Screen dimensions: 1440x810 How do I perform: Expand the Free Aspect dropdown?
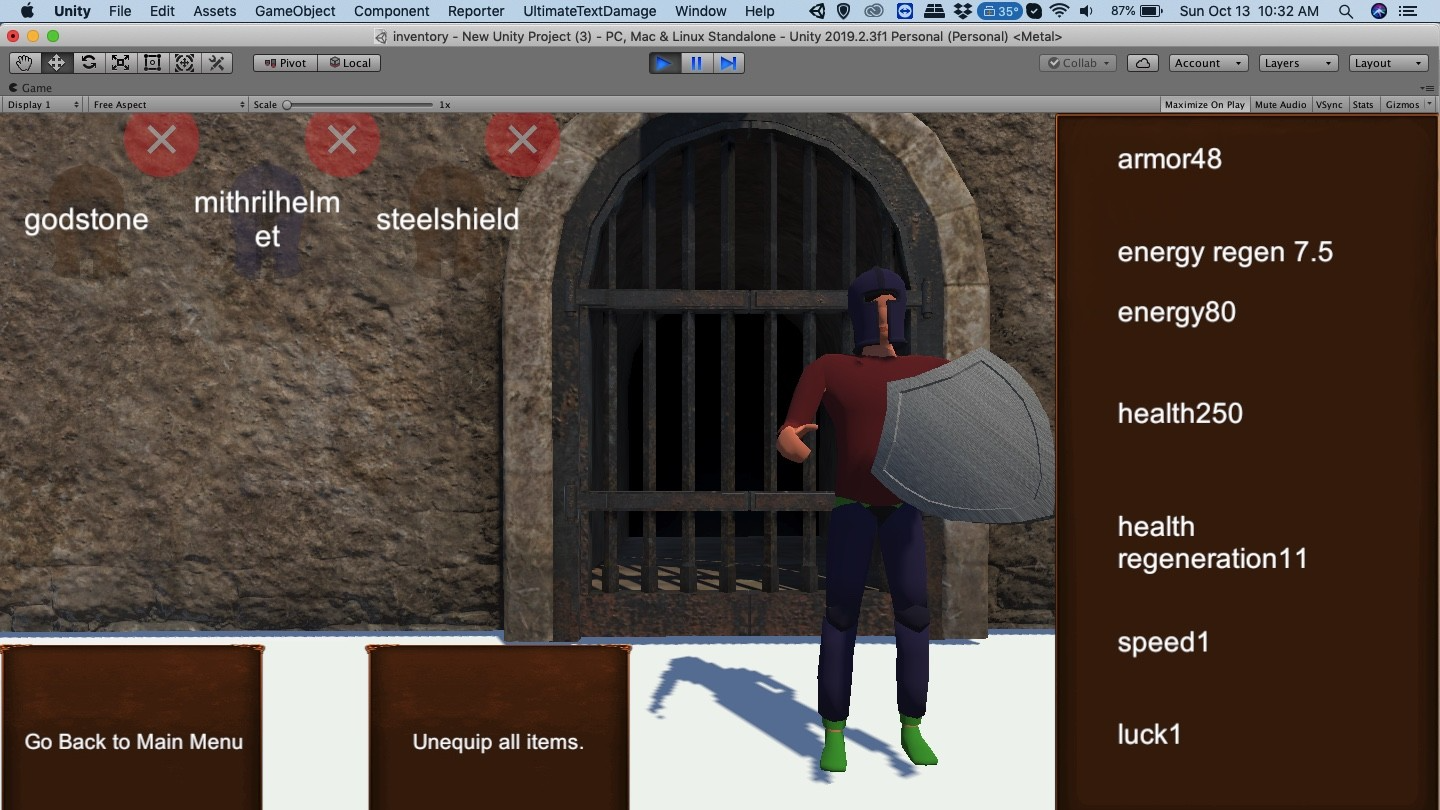point(168,105)
